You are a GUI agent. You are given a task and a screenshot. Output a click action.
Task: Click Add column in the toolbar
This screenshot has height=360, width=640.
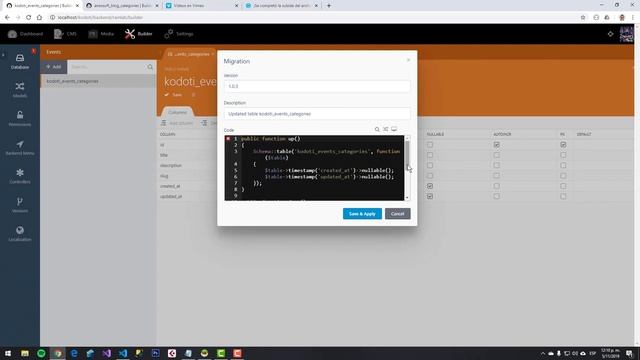click(x=178, y=123)
